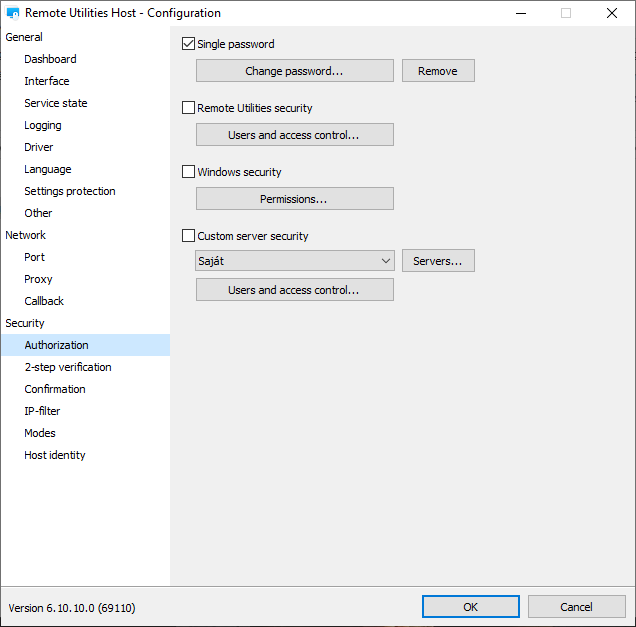The width and height of the screenshot is (636, 627).
Task: Select Dashboard in the settings tree
Action: click(x=50, y=59)
